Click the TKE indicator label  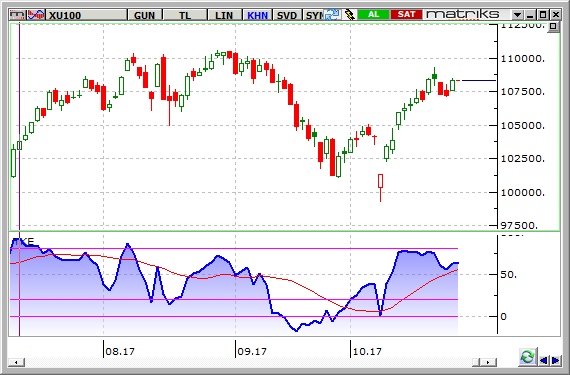pyautogui.click(x=23, y=242)
